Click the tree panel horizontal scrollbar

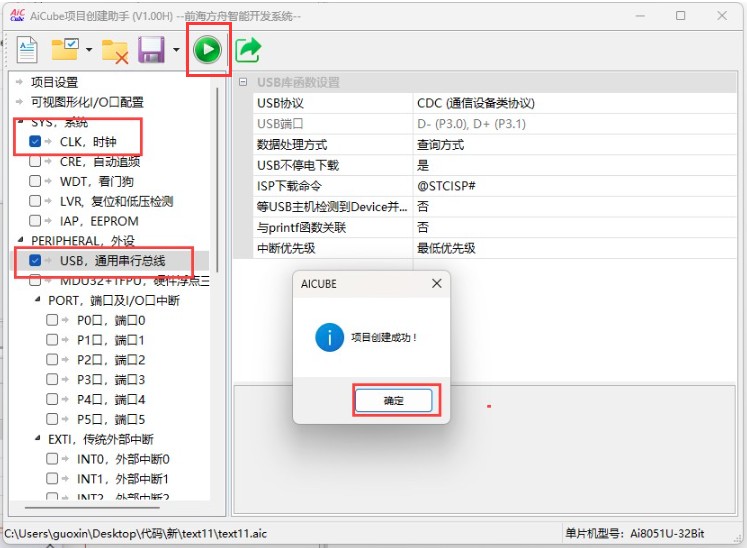pos(92,507)
